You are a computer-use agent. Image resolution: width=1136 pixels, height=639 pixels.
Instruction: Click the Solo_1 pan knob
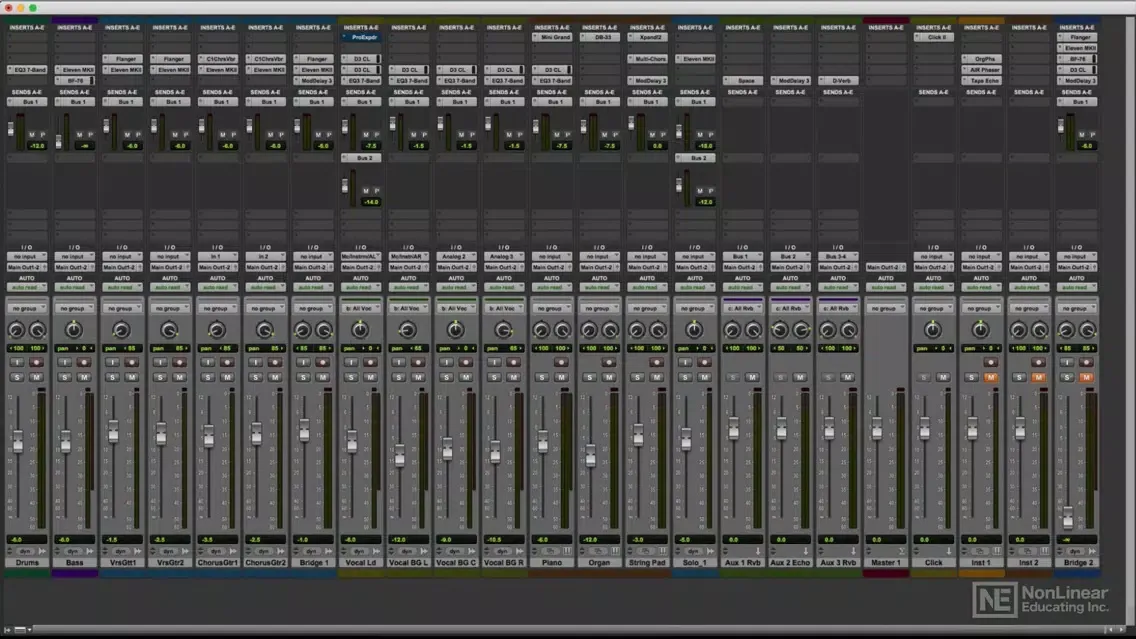point(694,330)
